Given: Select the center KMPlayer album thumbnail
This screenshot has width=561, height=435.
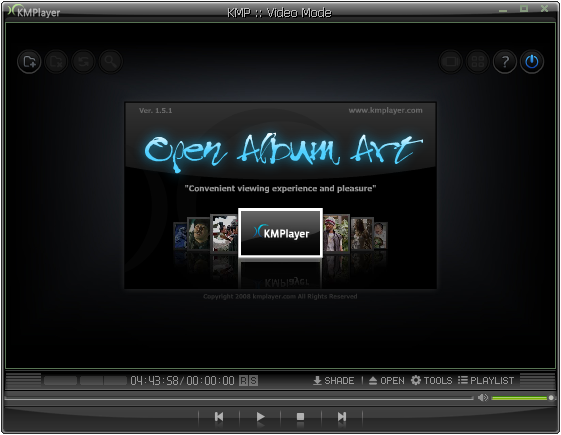Looking at the screenshot, I should [280, 233].
